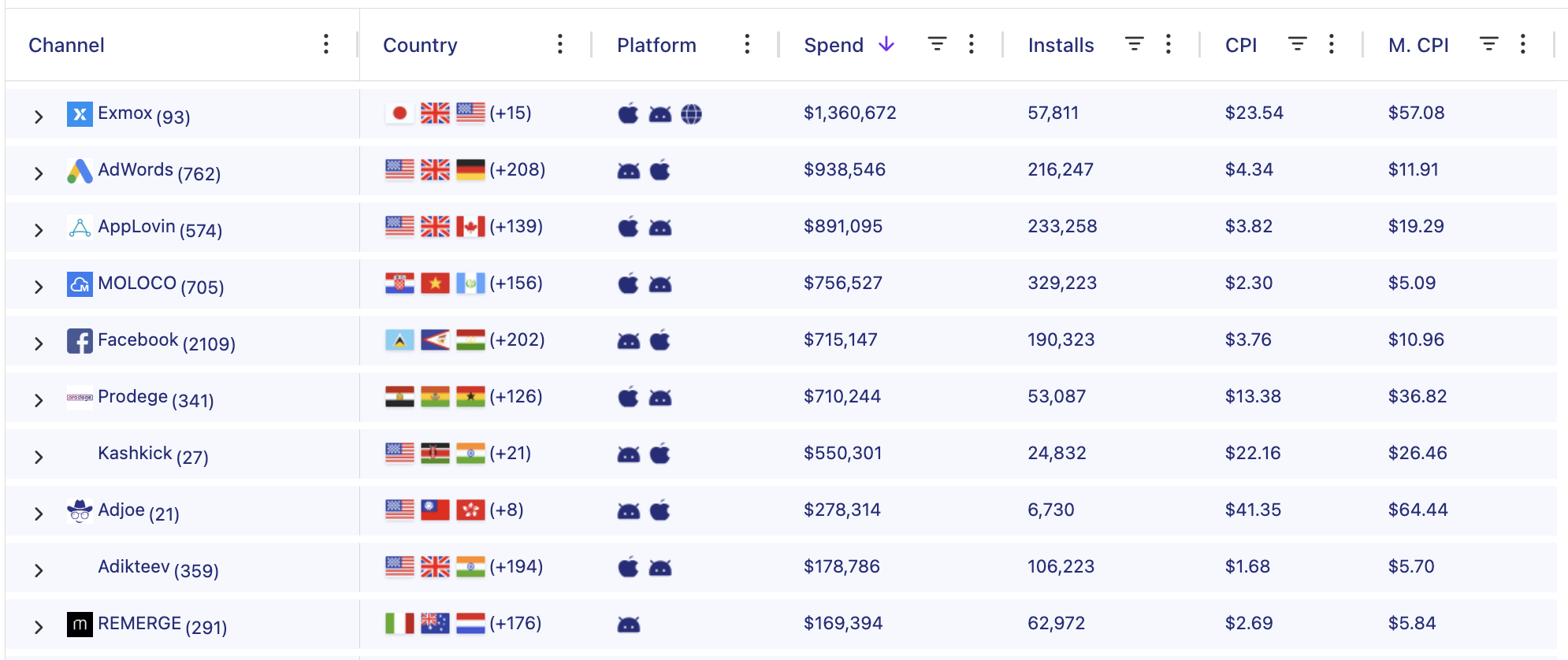Screen dimensions: 1568x660
Task: Click the M. CPI column filter icon
Action: [x=1488, y=44]
